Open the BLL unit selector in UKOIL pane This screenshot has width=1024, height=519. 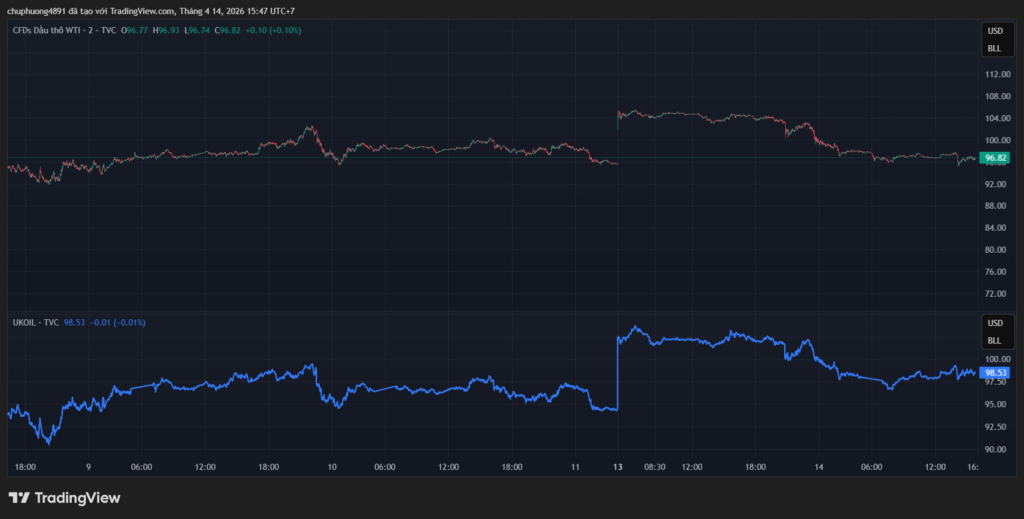(x=994, y=340)
